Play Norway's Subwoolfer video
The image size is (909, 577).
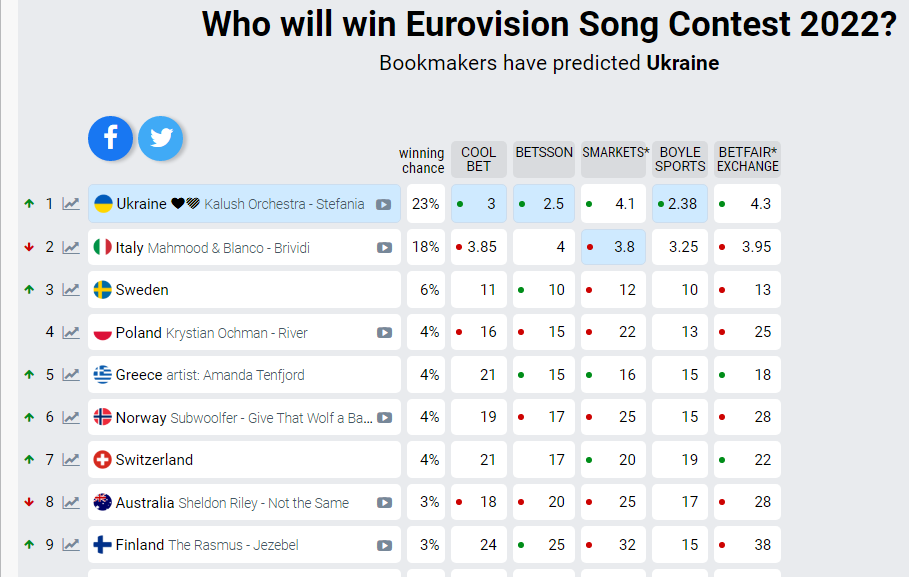click(x=384, y=418)
